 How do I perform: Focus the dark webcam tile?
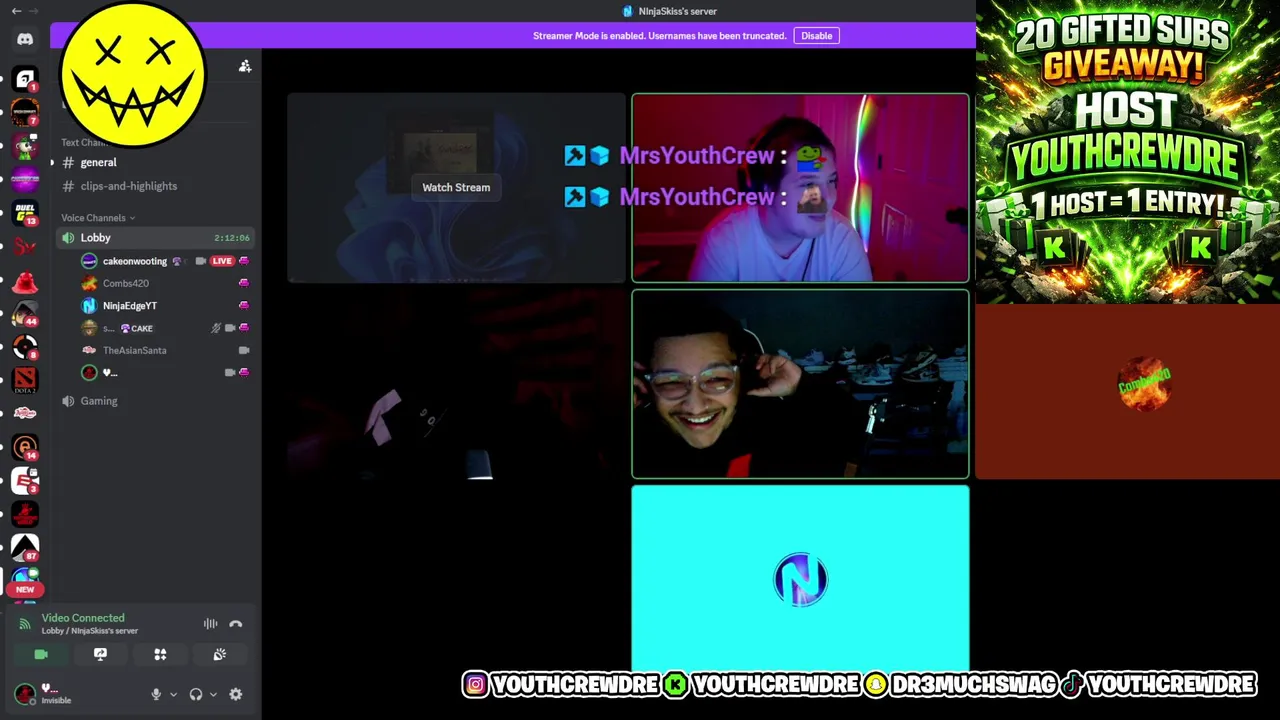pos(456,384)
